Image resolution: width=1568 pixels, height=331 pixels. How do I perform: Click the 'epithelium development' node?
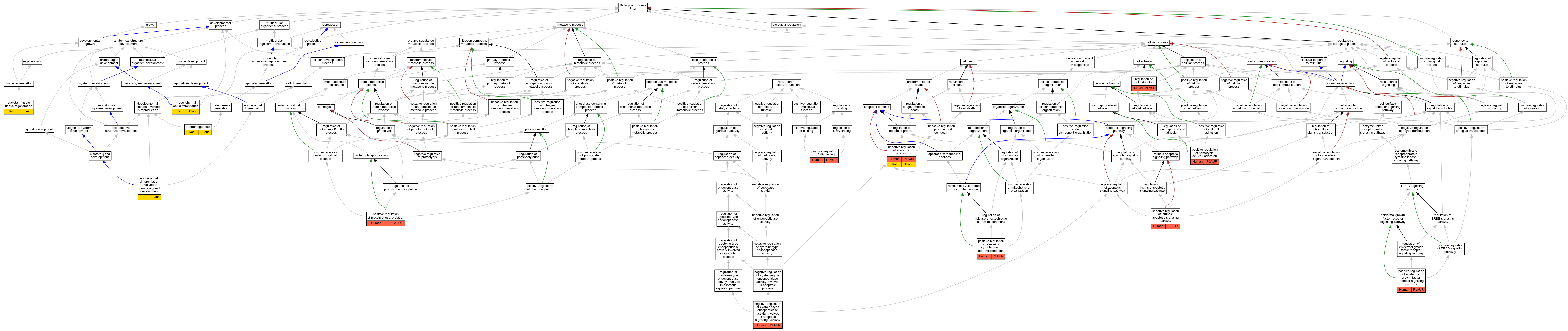[191, 83]
